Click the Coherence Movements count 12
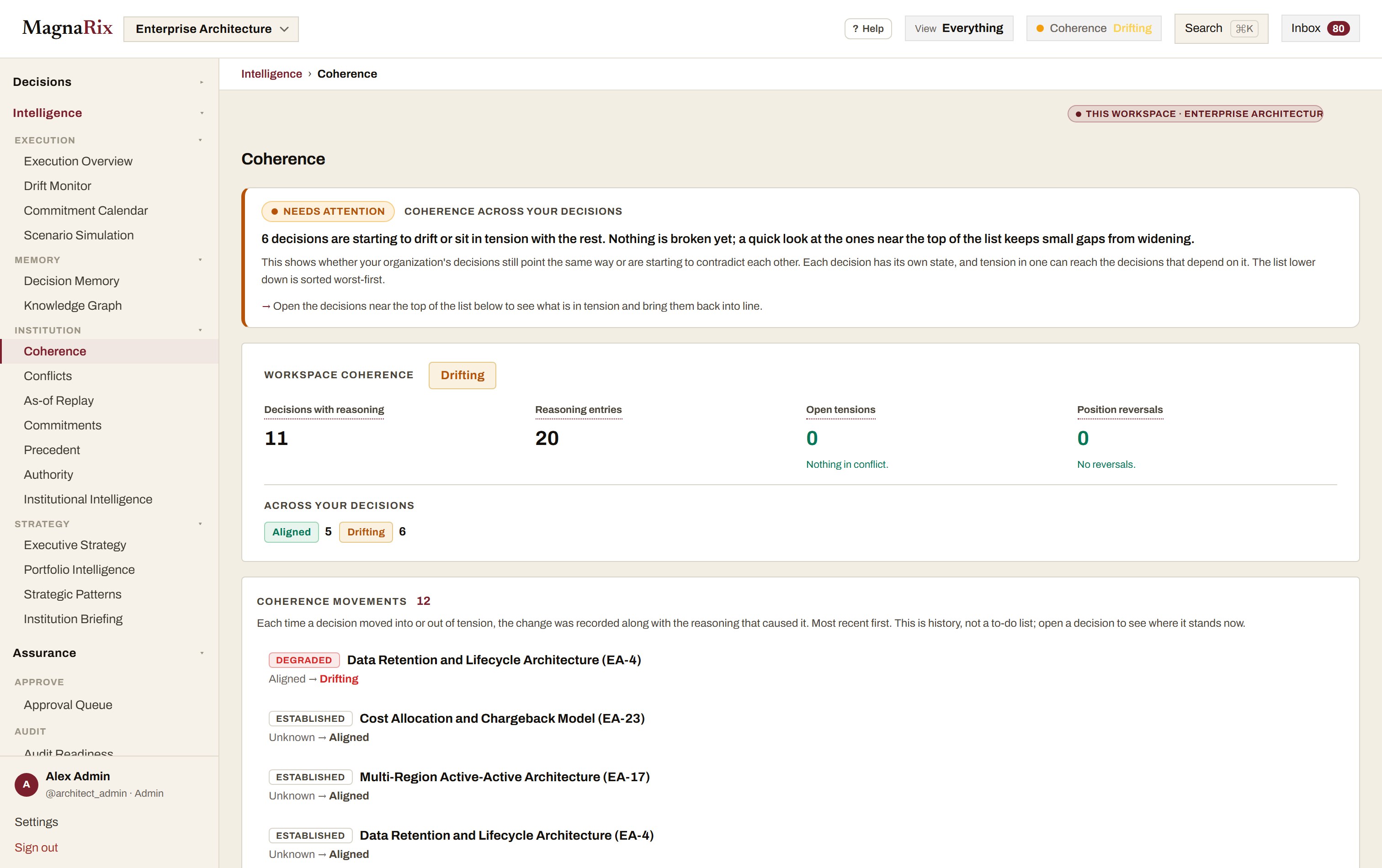The width and height of the screenshot is (1382, 868). [x=423, y=601]
